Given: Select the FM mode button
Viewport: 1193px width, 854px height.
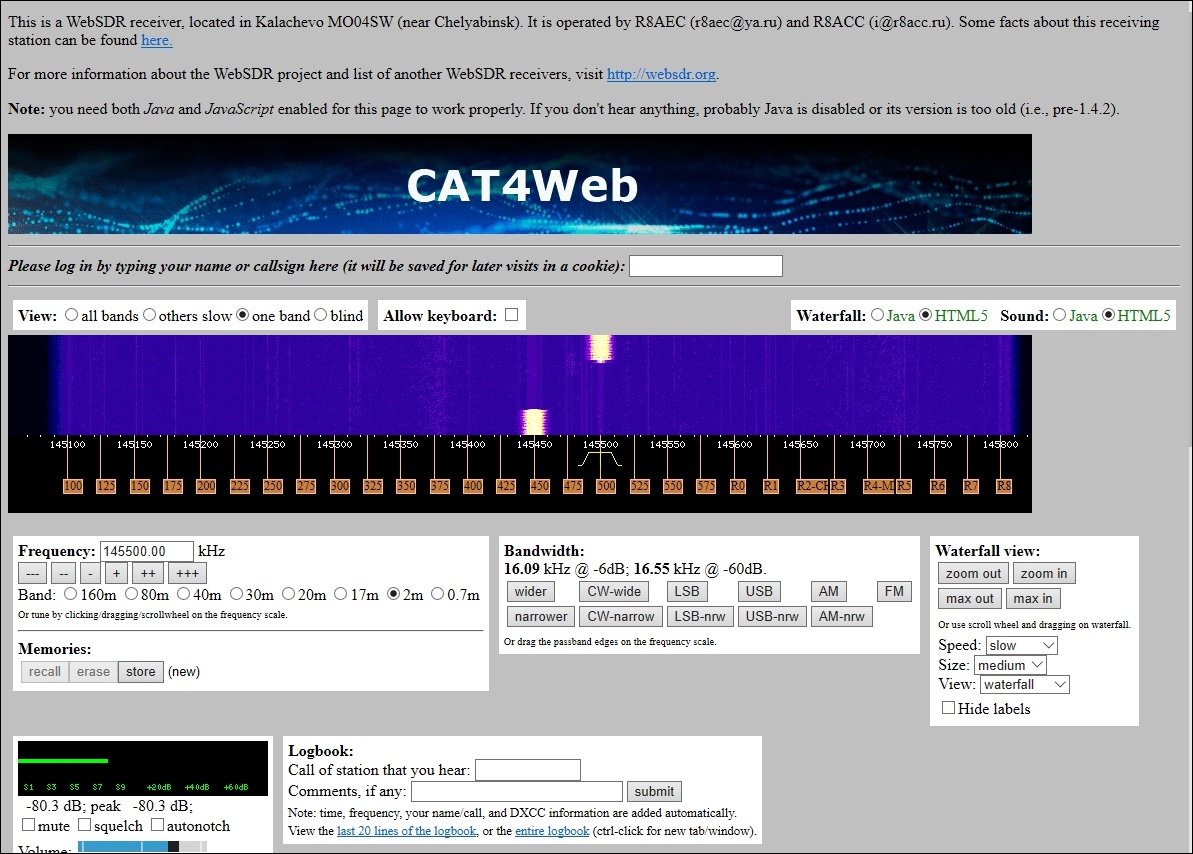Looking at the screenshot, I should coord(894,591).
